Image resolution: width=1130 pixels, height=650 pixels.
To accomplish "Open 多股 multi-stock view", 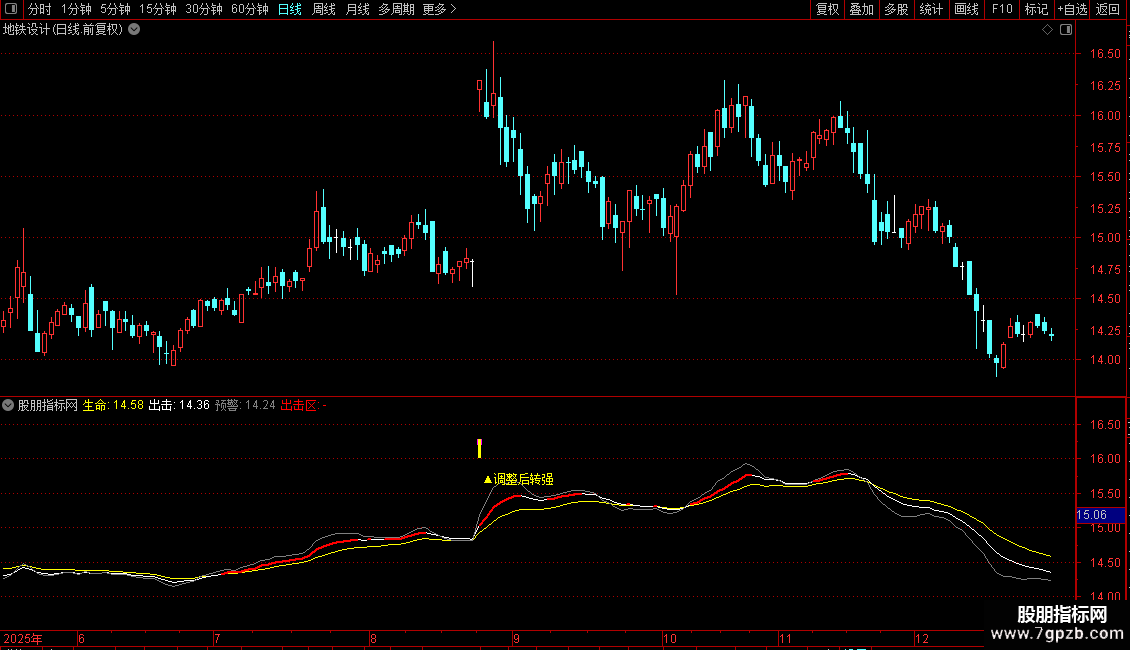I will pos(896,9).
